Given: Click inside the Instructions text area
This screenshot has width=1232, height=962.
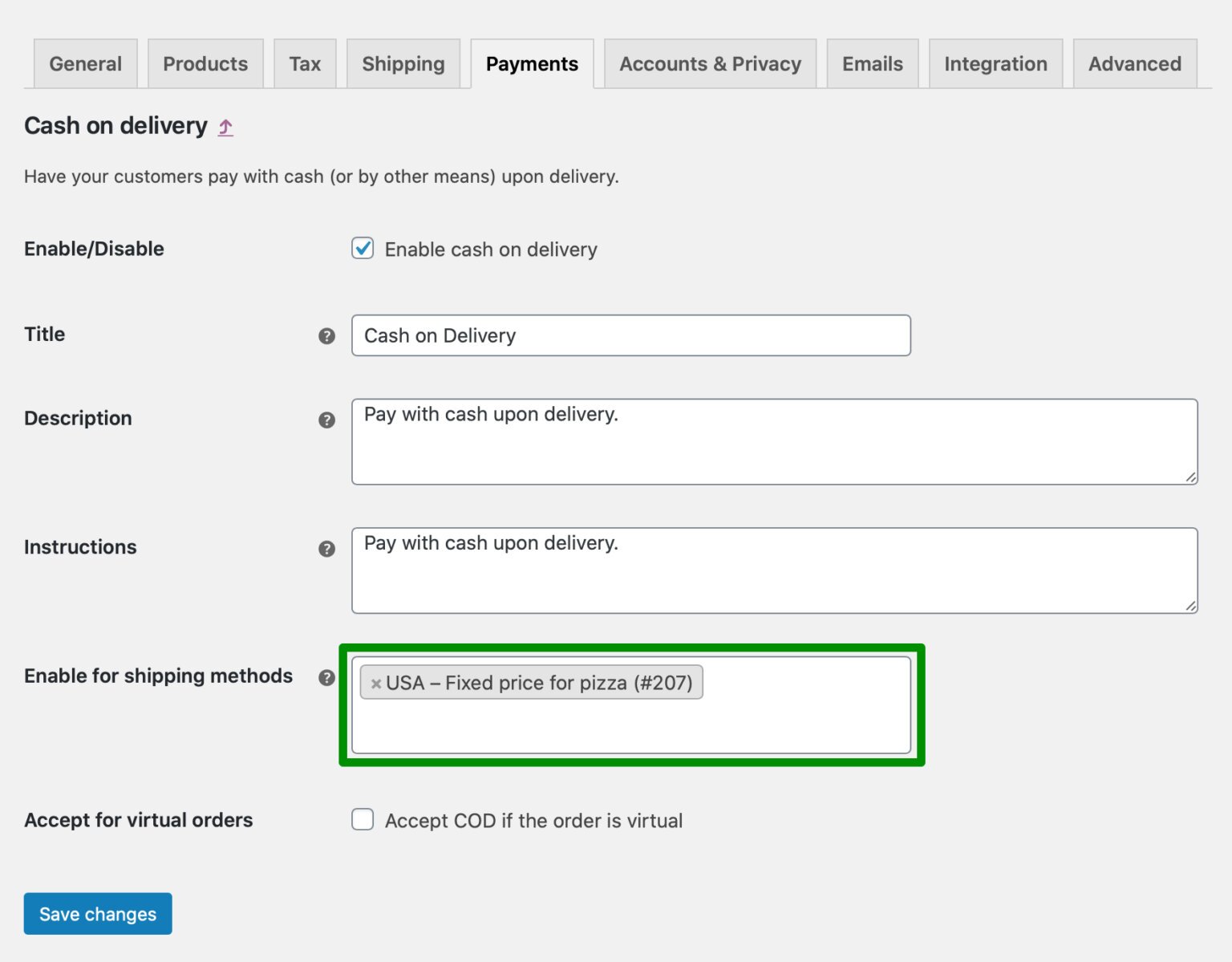Looking at the screenshot, I should [770, 570].
